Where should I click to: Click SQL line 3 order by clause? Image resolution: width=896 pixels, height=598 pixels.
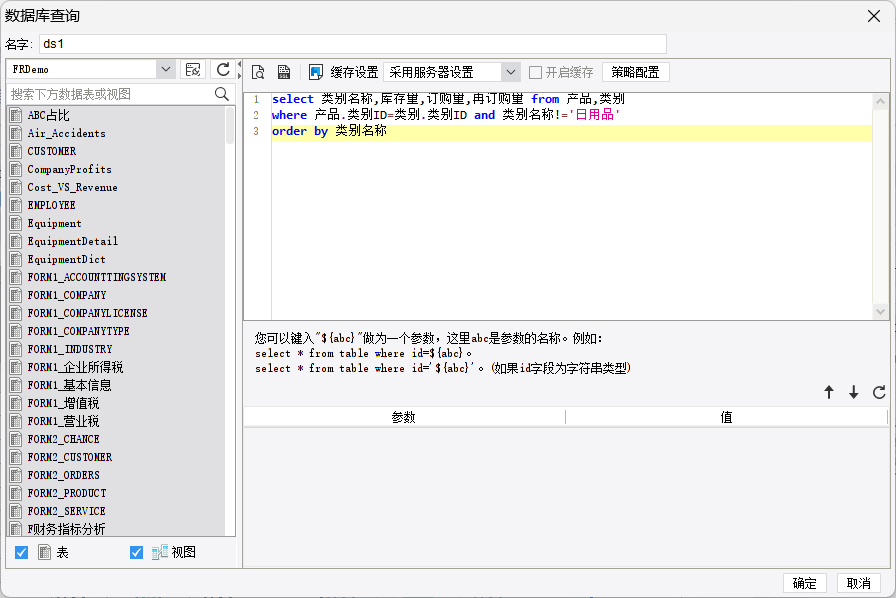329,131
